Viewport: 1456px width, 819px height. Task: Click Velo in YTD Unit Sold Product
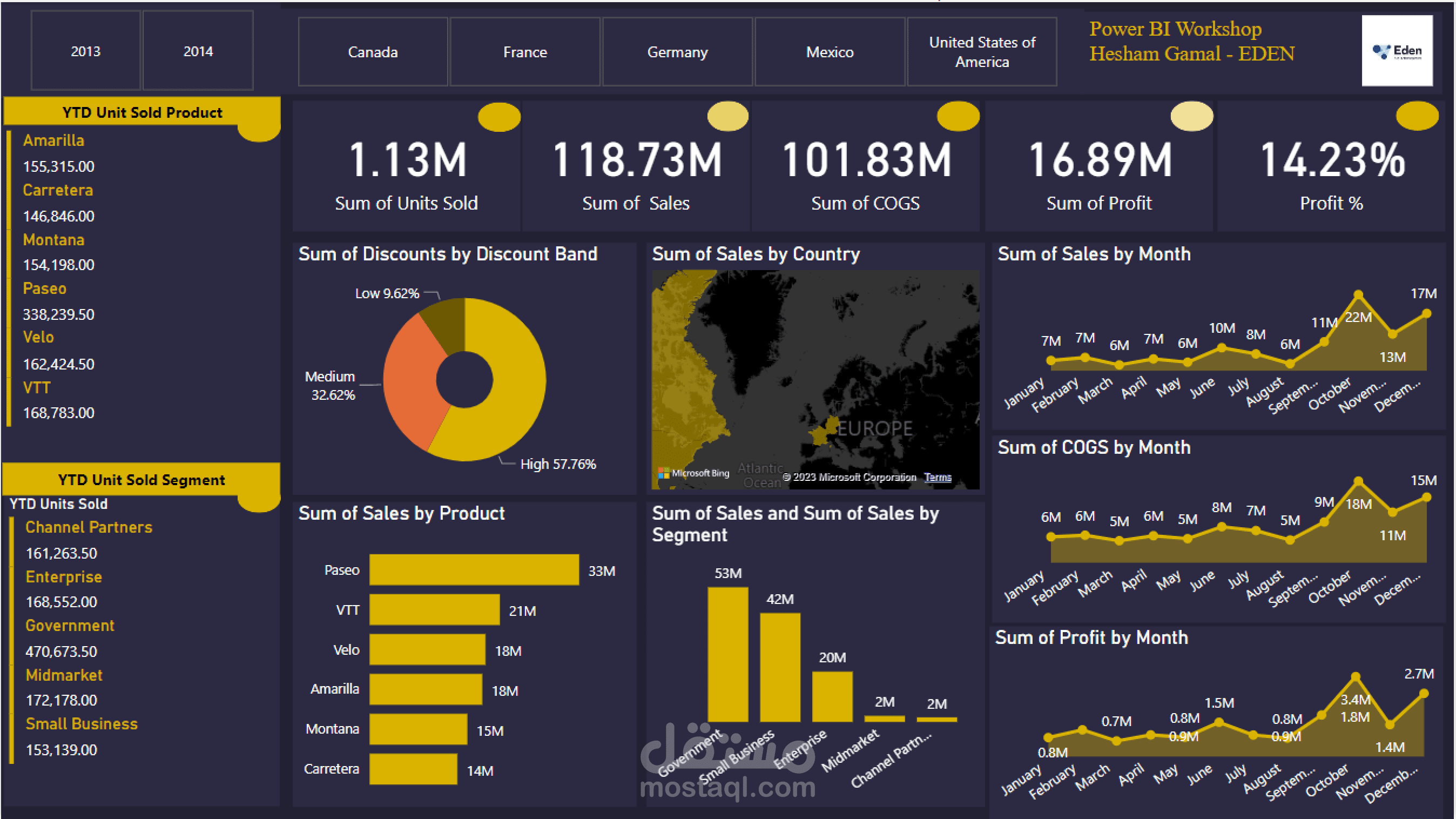(38, 338)
